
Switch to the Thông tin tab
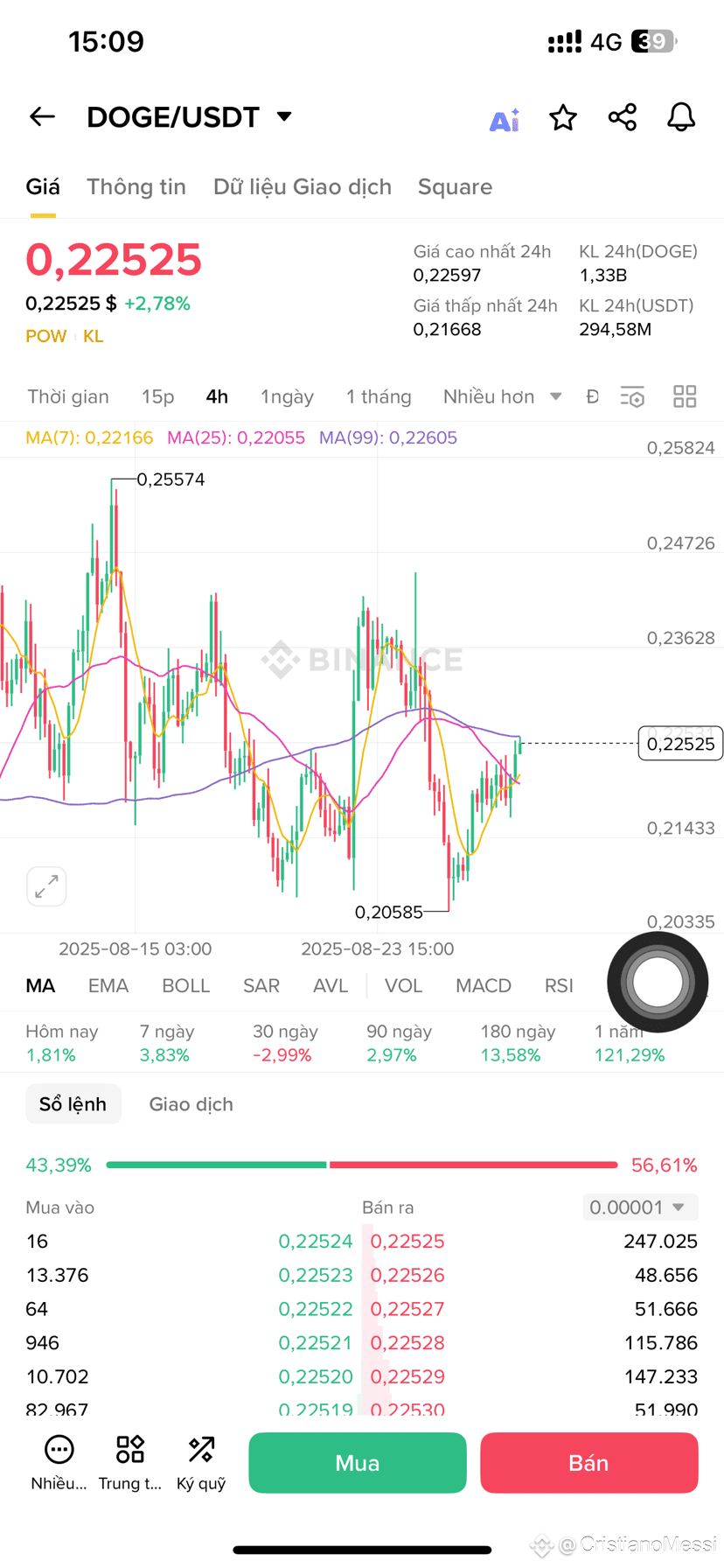pyautogui.click(x=136, y=186)
